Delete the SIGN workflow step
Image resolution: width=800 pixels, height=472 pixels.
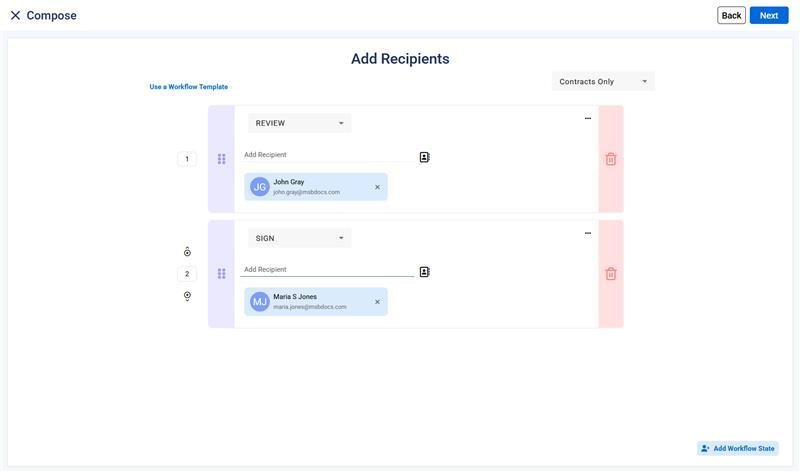pos(611,274)
